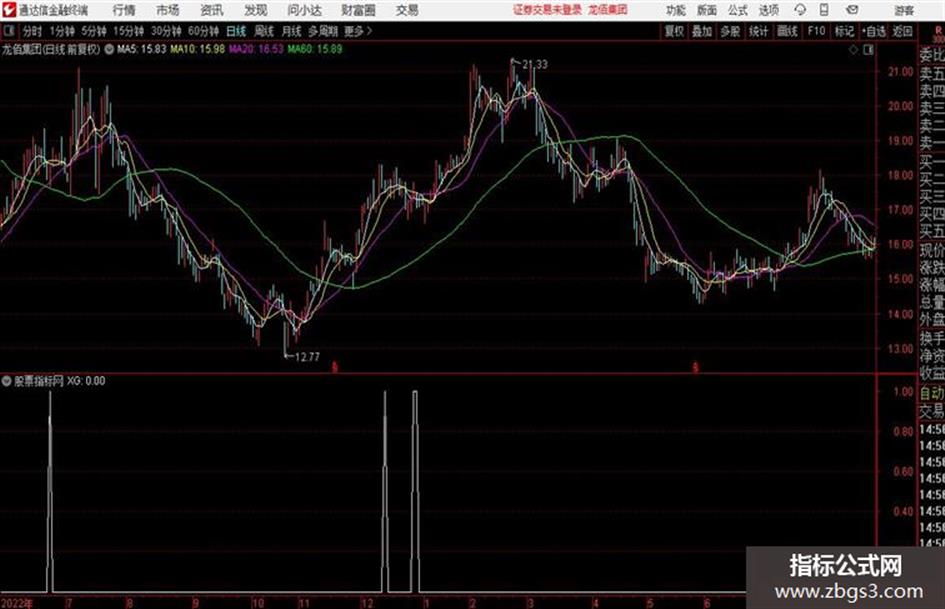This screenshot has height=609, width=945.
Task: Open the customer service headset icon
Action: pyautogui.click(x=800, y=10)
